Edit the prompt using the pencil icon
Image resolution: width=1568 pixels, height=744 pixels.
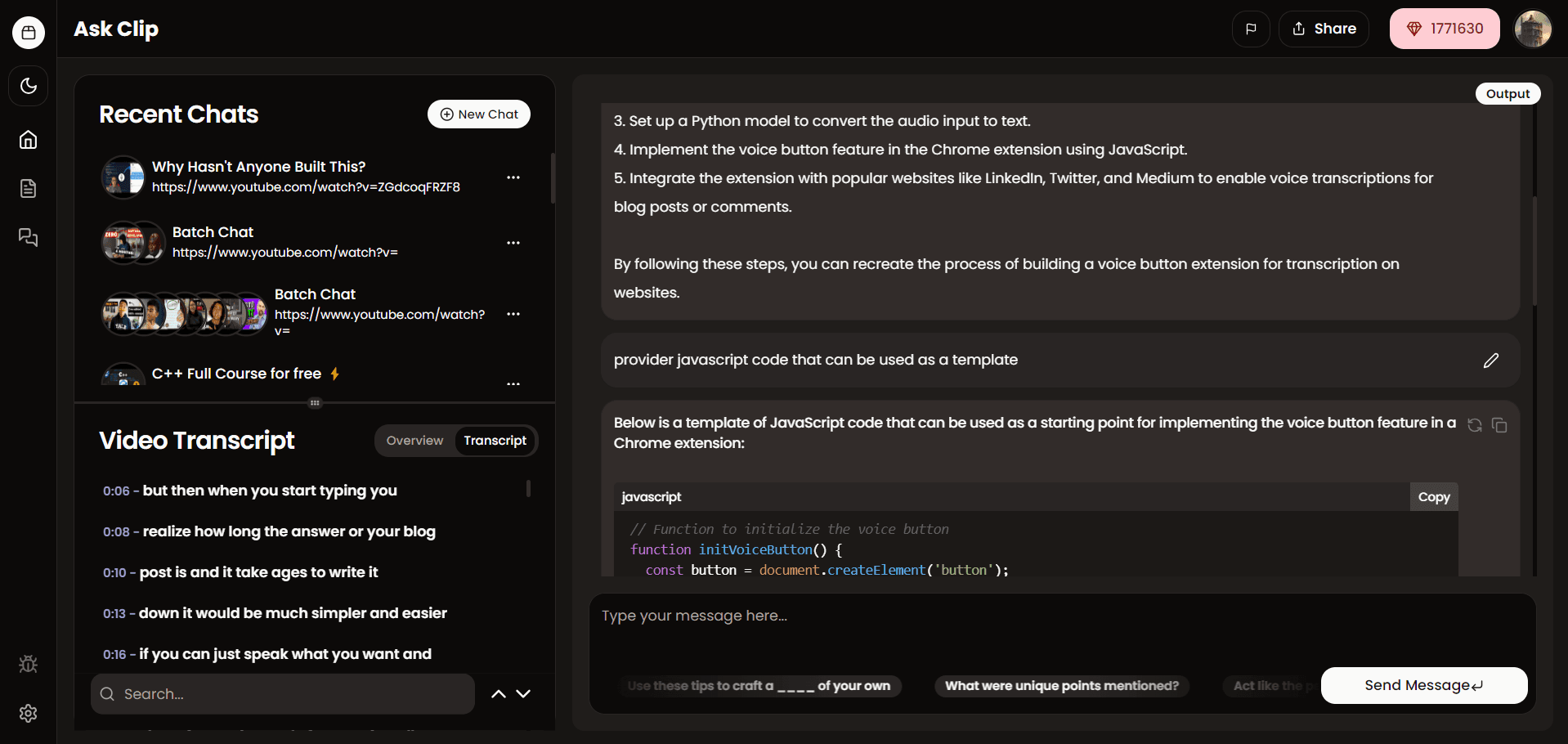[x=1491, y=361]
